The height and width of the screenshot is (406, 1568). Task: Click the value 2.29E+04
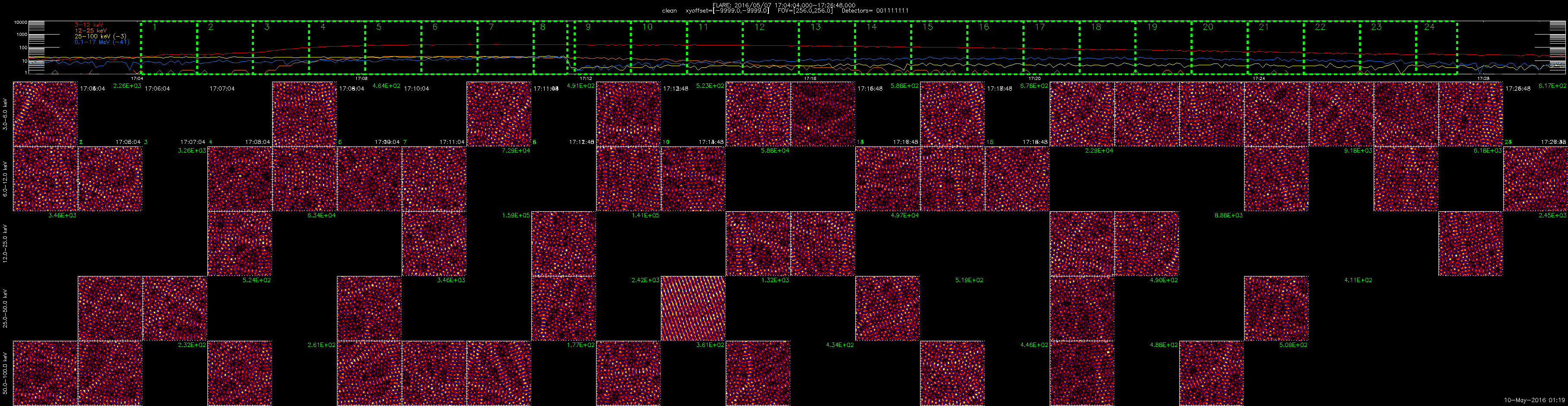[1099, 150]
